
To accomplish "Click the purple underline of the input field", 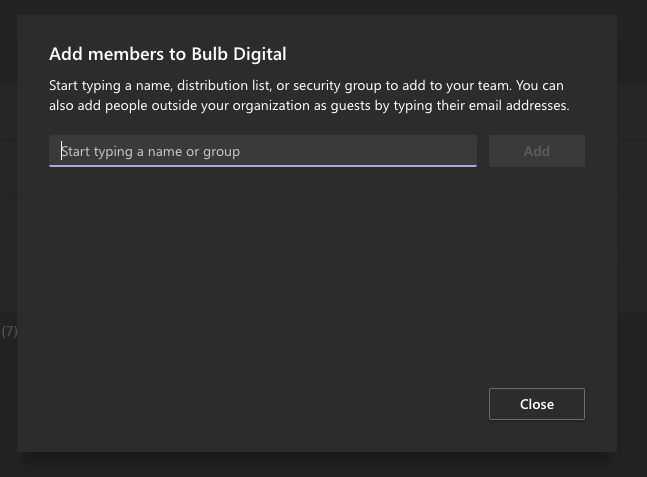I will point(263,166).
